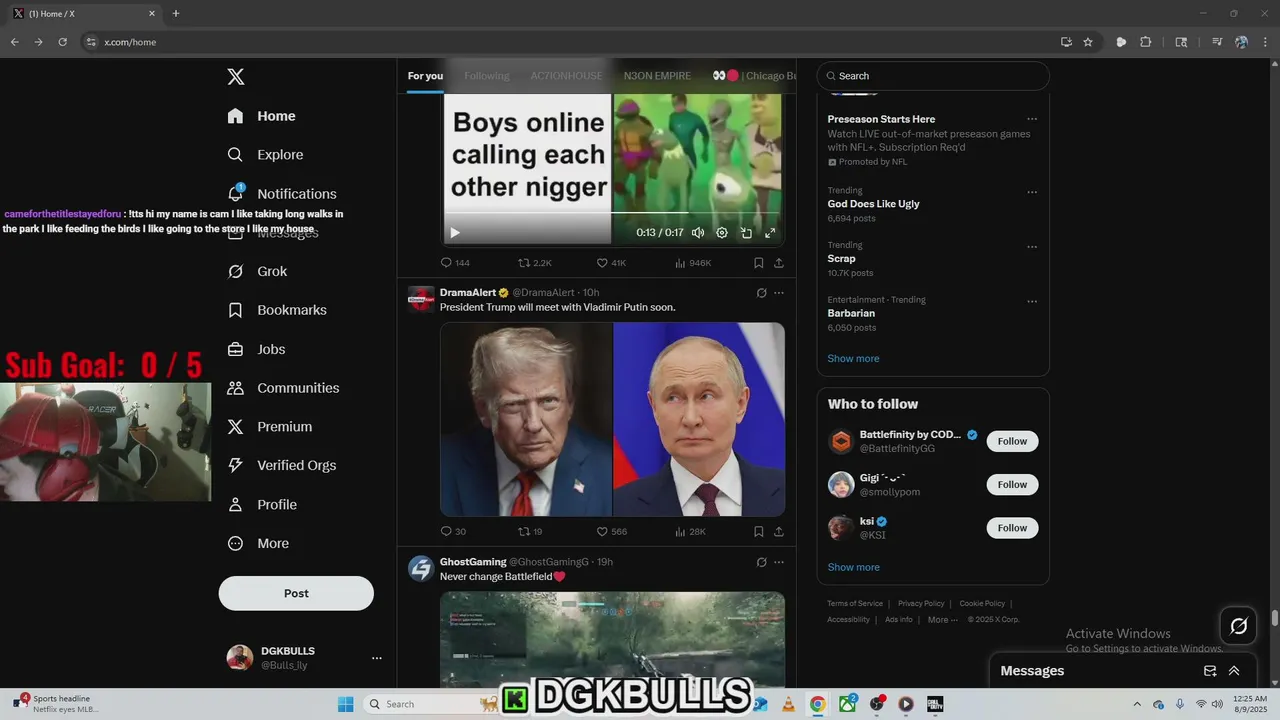Mute the video volume icon
This screenshot has width=1280, height=720.
click(x=698, y=233)
